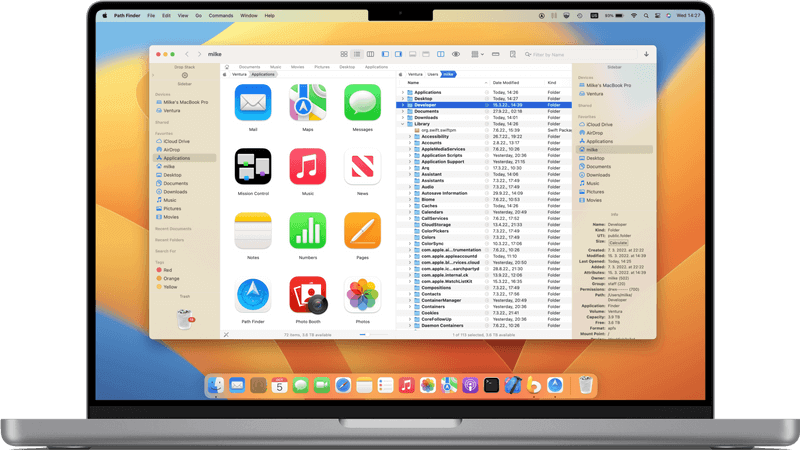Open the View menu in menu bar
The image size is (800, 450).
pyautogui.click(x=183, y=16)
